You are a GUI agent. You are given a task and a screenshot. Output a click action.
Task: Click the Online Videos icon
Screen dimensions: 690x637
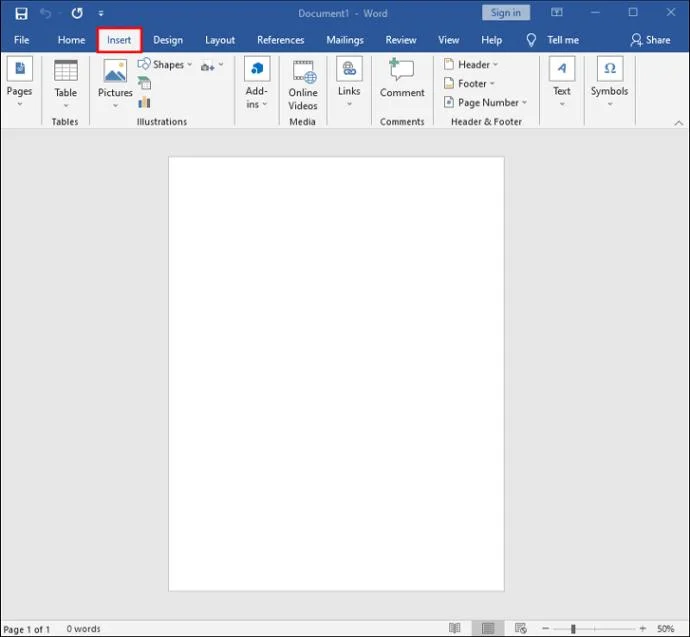[x=305, y=72]
